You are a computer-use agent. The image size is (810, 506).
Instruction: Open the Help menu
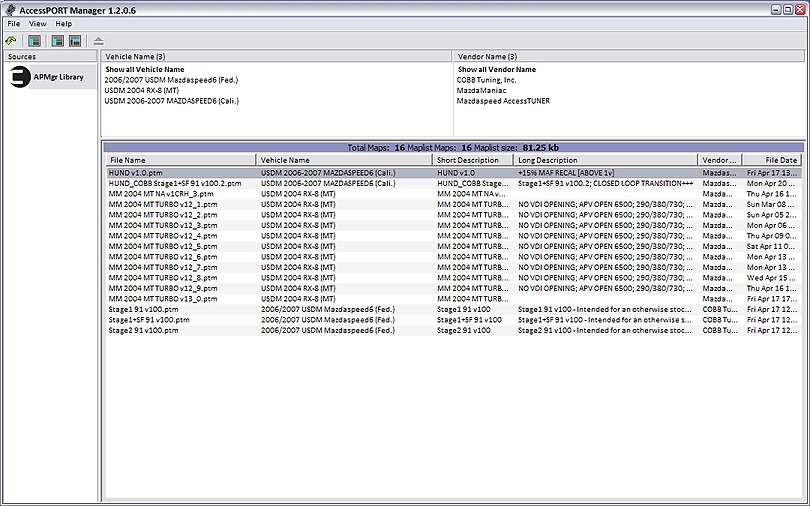pyautogui.click(x=64, y=24)
